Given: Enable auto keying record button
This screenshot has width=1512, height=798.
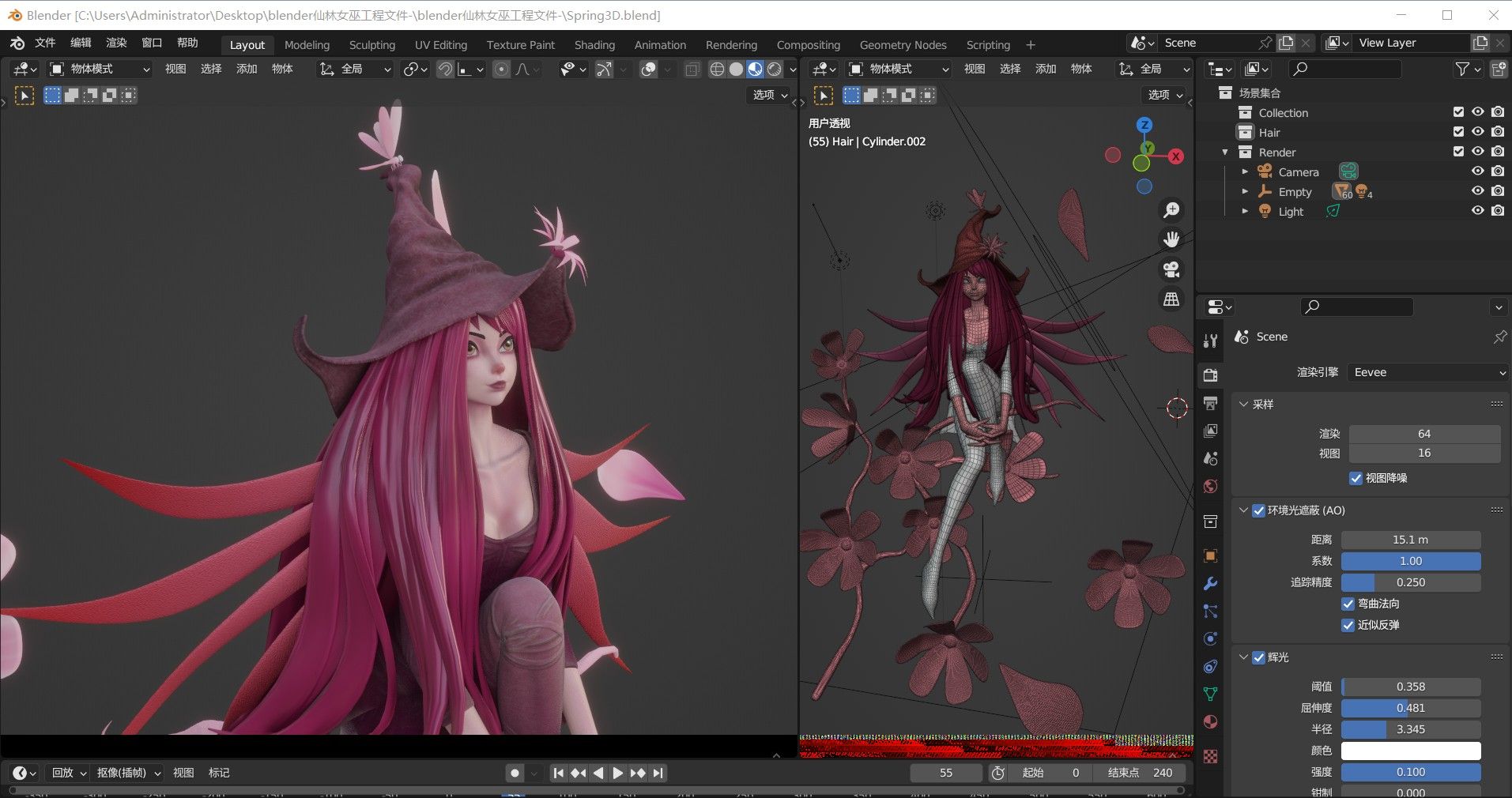Looking at the screenshot, I should point(515,773).
